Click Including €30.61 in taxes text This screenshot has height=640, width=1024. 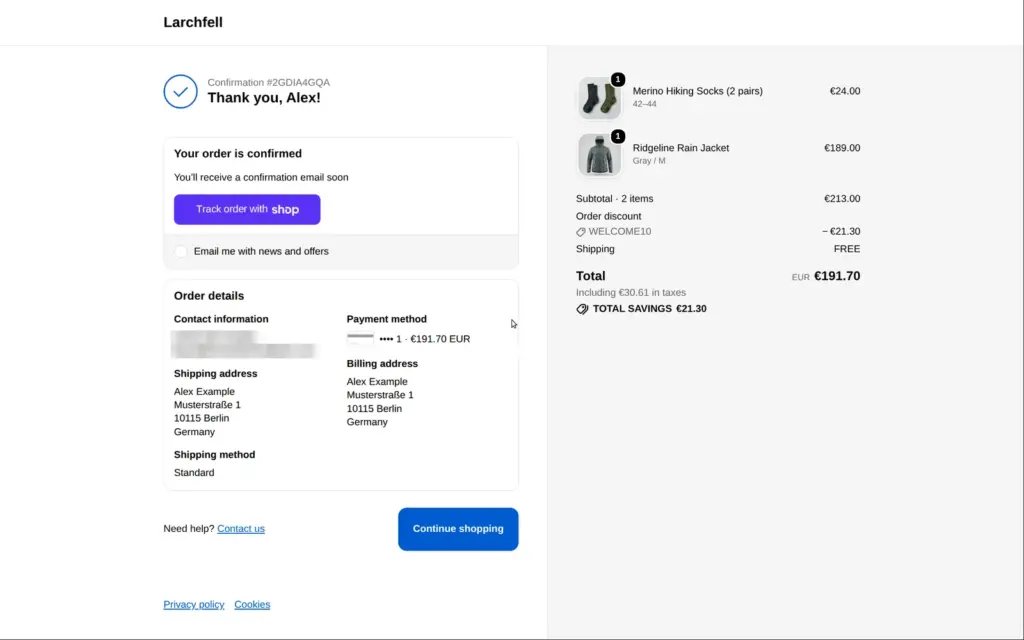click(x=631, y=293)
